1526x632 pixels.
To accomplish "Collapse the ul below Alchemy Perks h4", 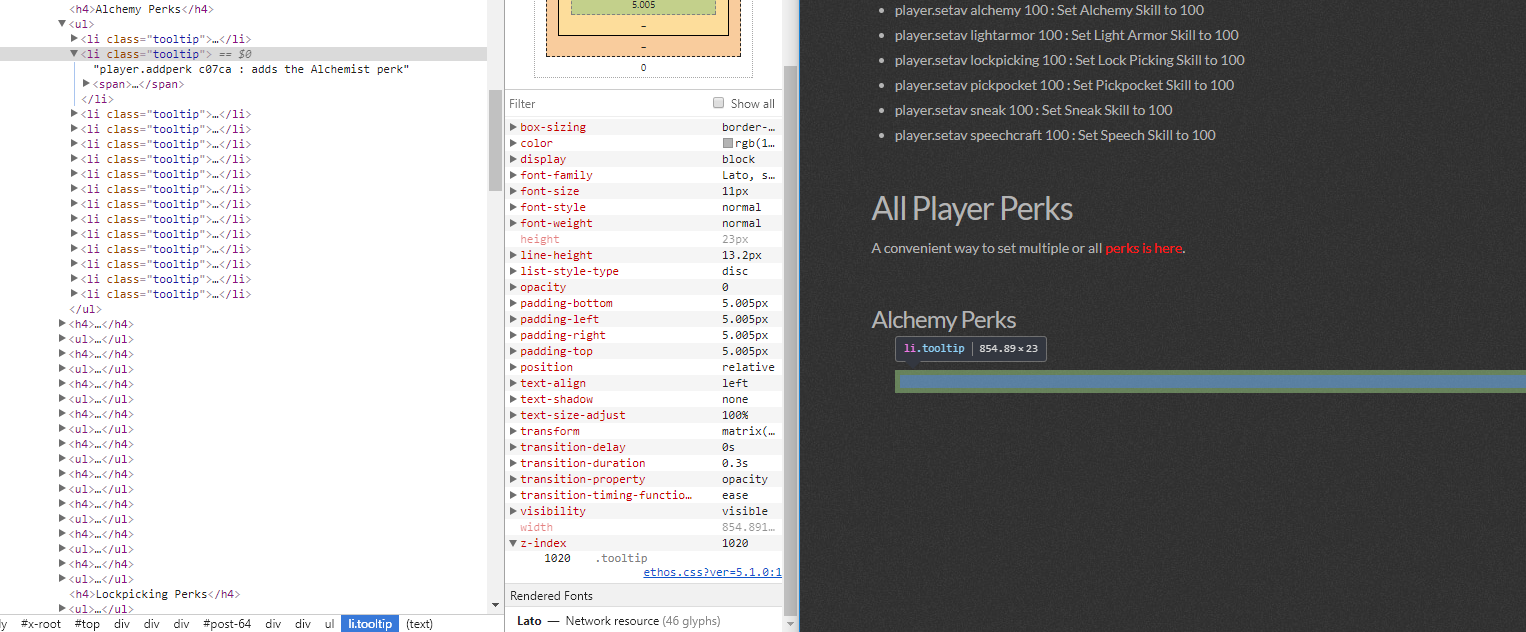I will (x=62, y=24).
